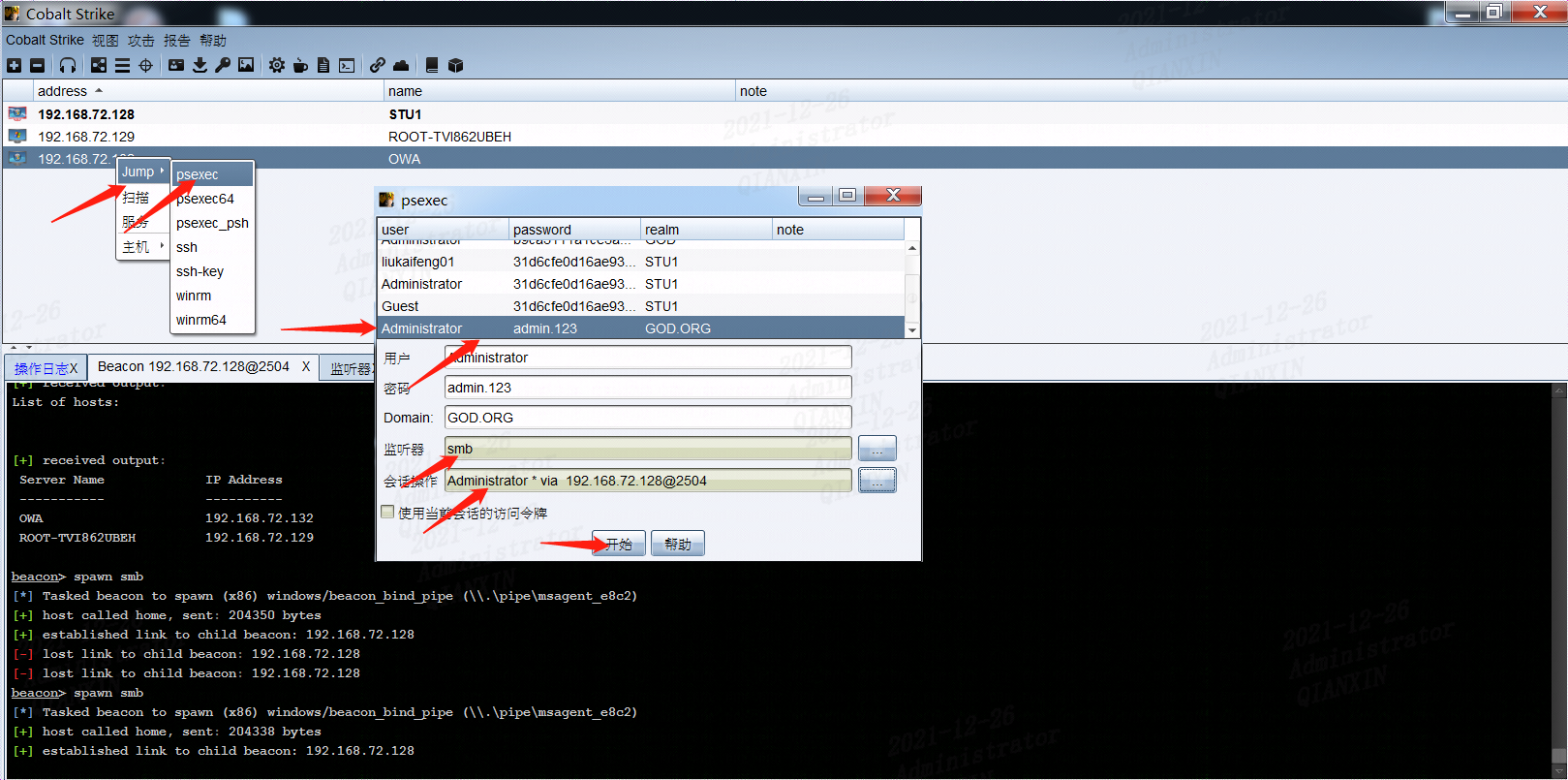Select psexec in the Jump submenu

(212, 174)
